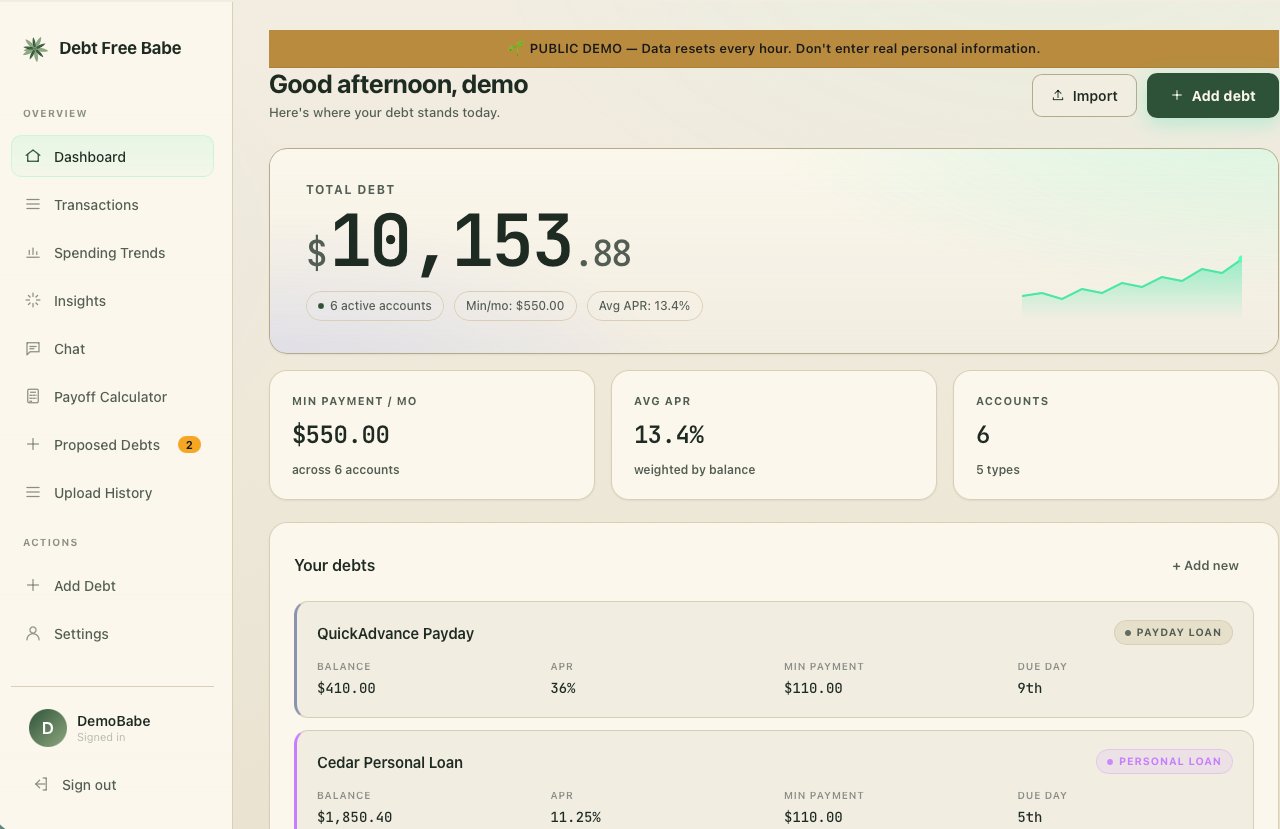Click the $410.00 balance value
The width and height of the screenshot is (1280, 829).
(346, 688)
